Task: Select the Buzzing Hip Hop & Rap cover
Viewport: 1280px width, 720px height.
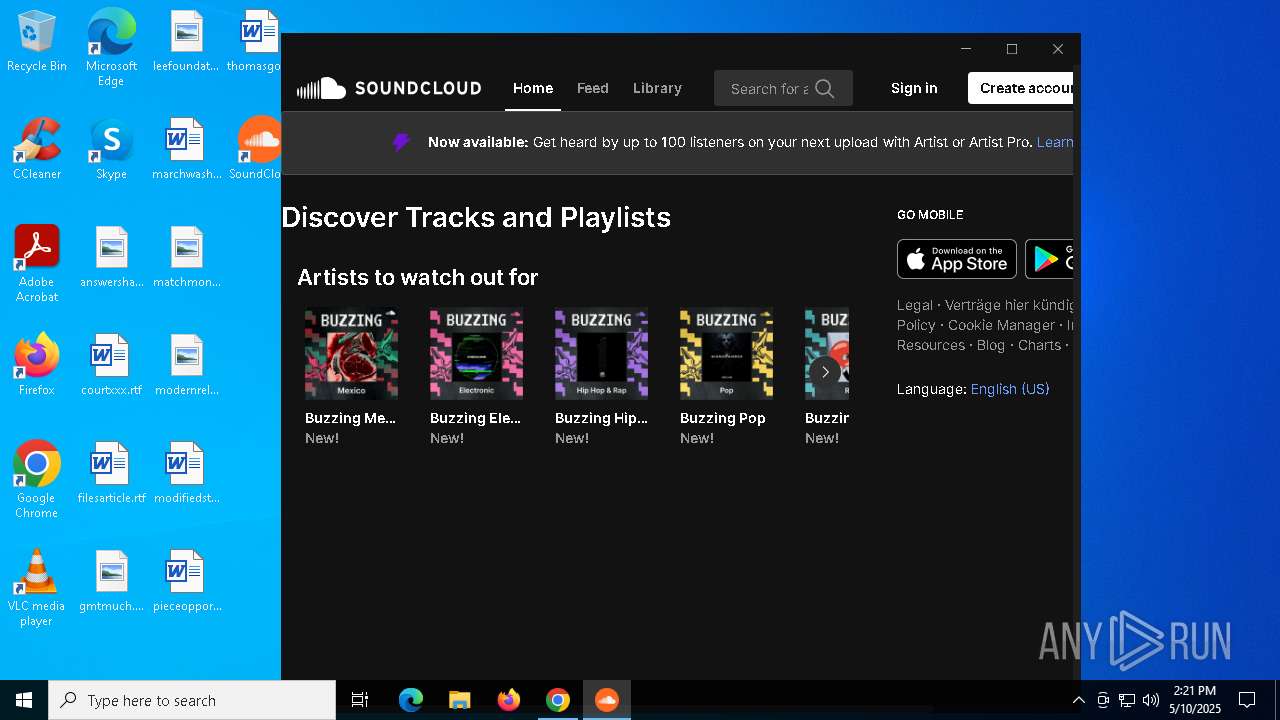Action: click(x=601, y=353)
